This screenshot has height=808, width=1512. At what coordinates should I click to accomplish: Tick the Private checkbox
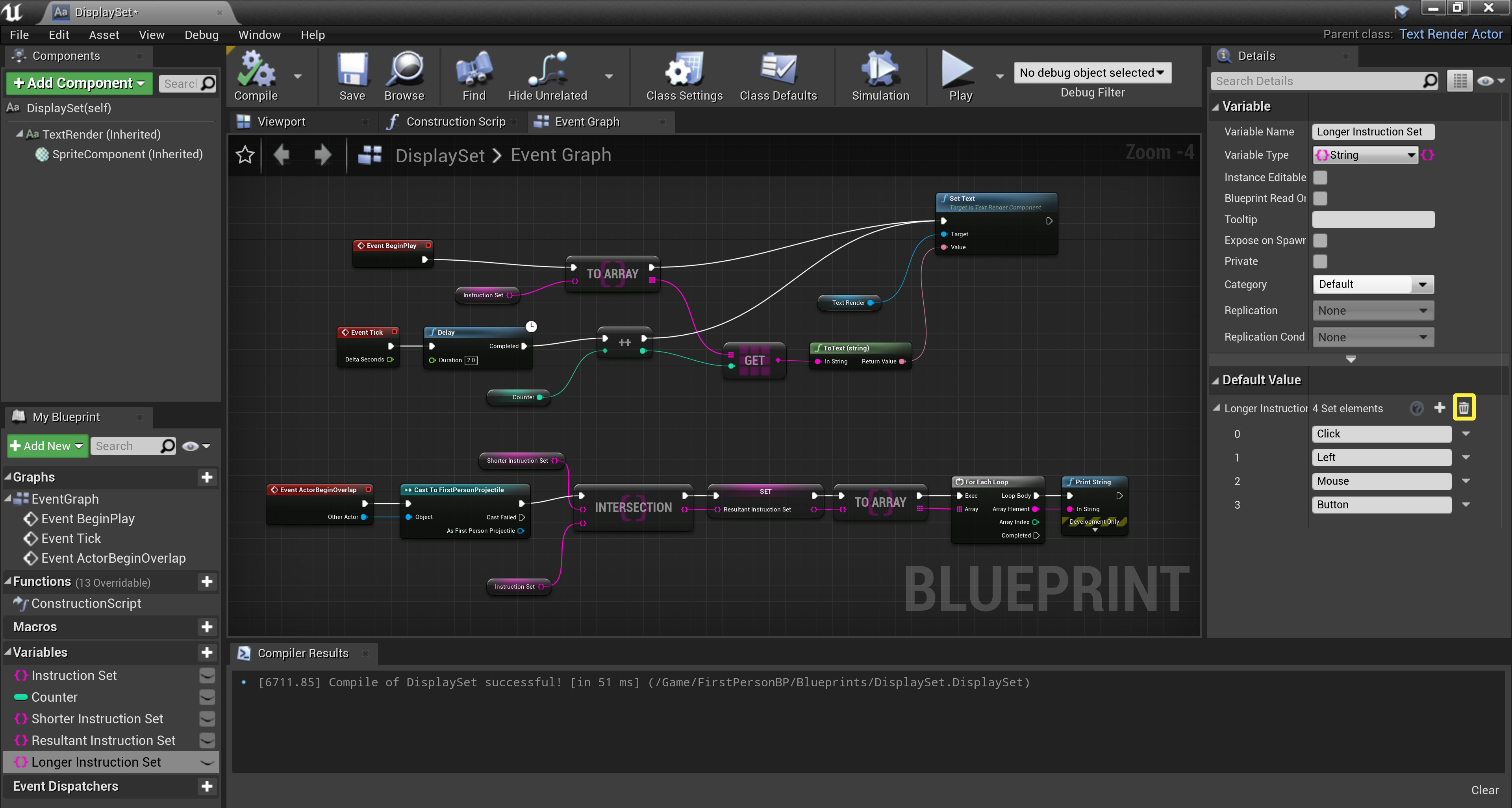[x=1320, y=261]
